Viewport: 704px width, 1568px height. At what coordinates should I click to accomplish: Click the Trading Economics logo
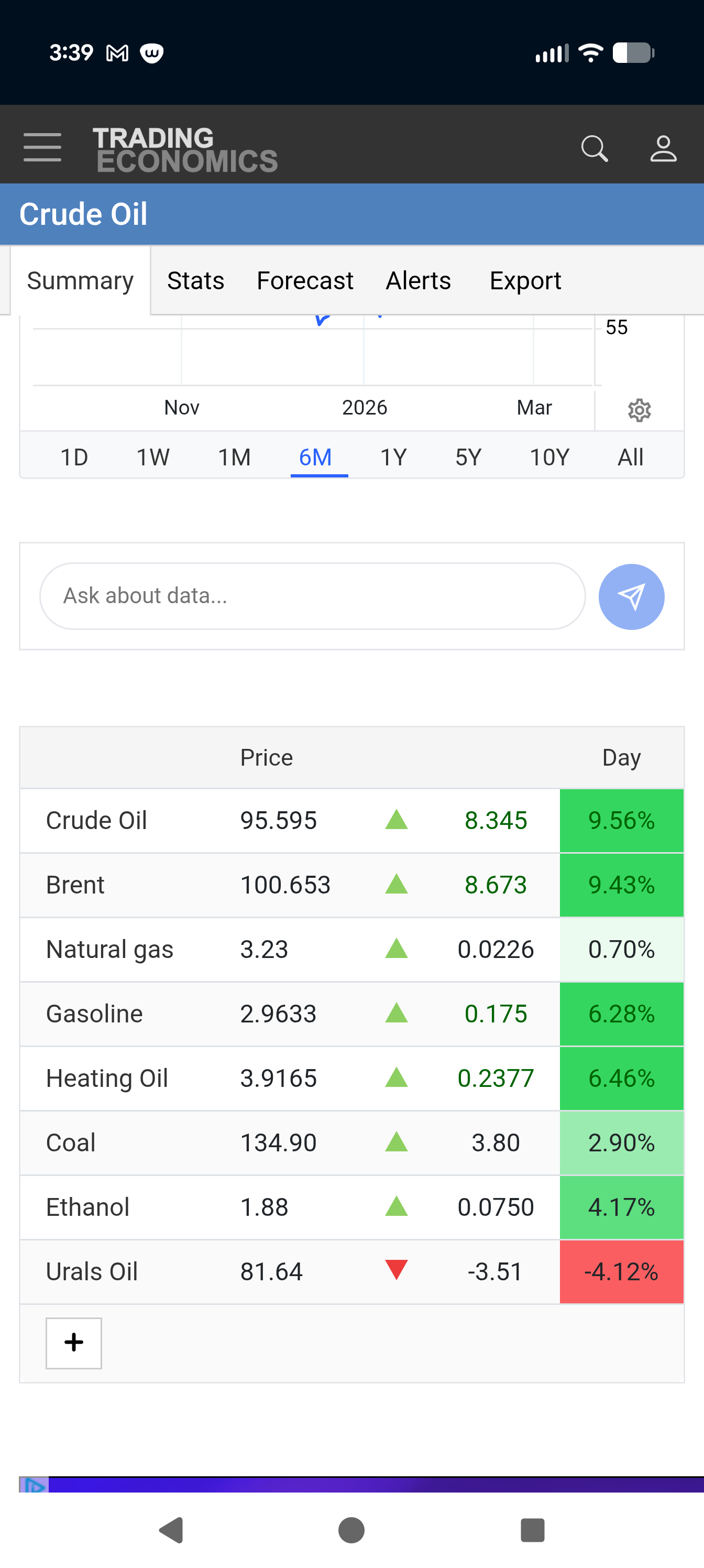click(x=185, y=149)
